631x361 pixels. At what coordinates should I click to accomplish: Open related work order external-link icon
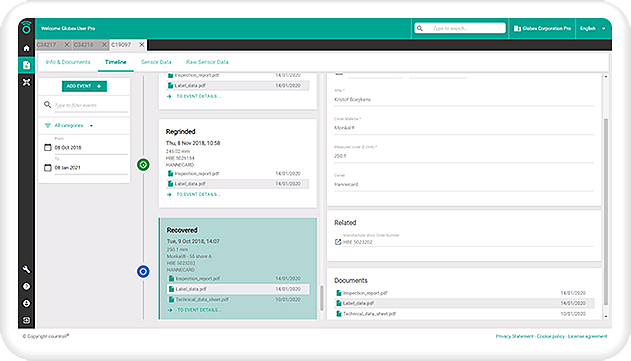pos(338,242)
